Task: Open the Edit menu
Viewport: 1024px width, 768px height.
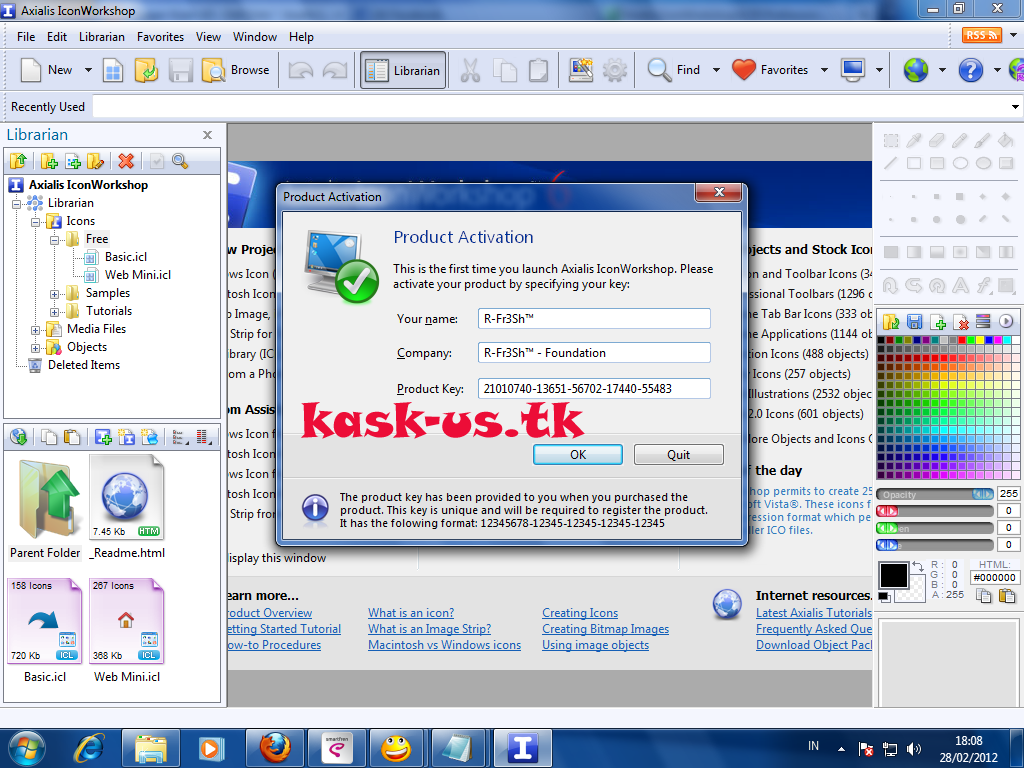Action: pos(57,37)
